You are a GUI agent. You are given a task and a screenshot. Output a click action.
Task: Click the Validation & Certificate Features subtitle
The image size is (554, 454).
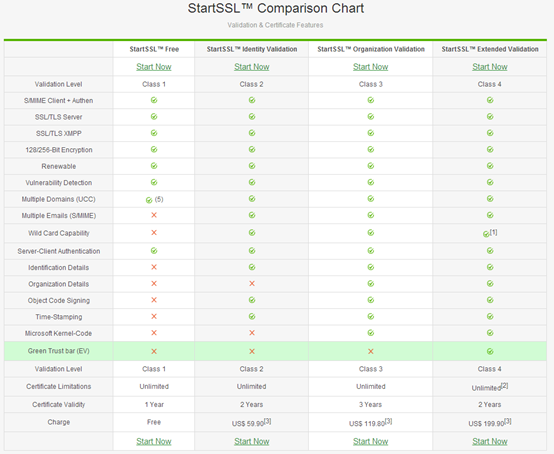tap(275, 25)
